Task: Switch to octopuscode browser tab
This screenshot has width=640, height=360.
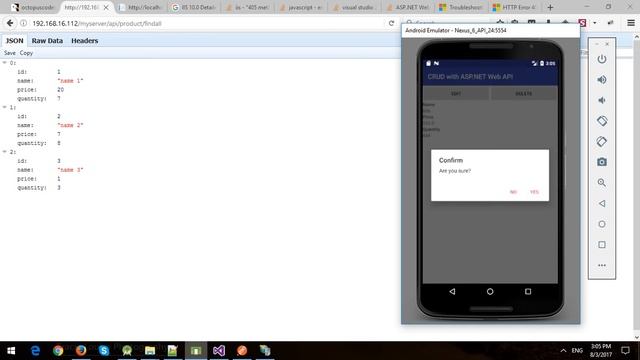Action: [x=33, y=7]
